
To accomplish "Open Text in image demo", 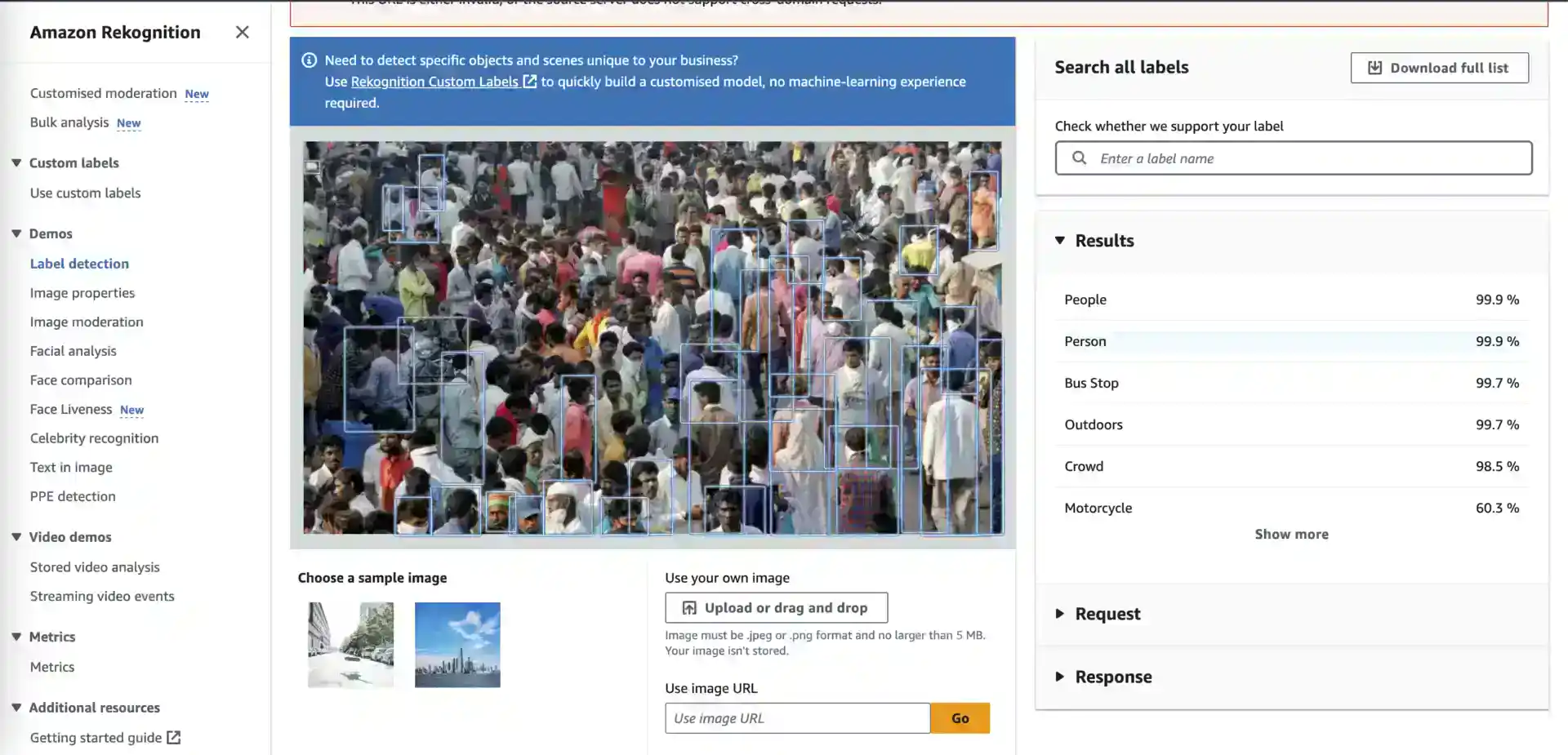I will 71,467.
